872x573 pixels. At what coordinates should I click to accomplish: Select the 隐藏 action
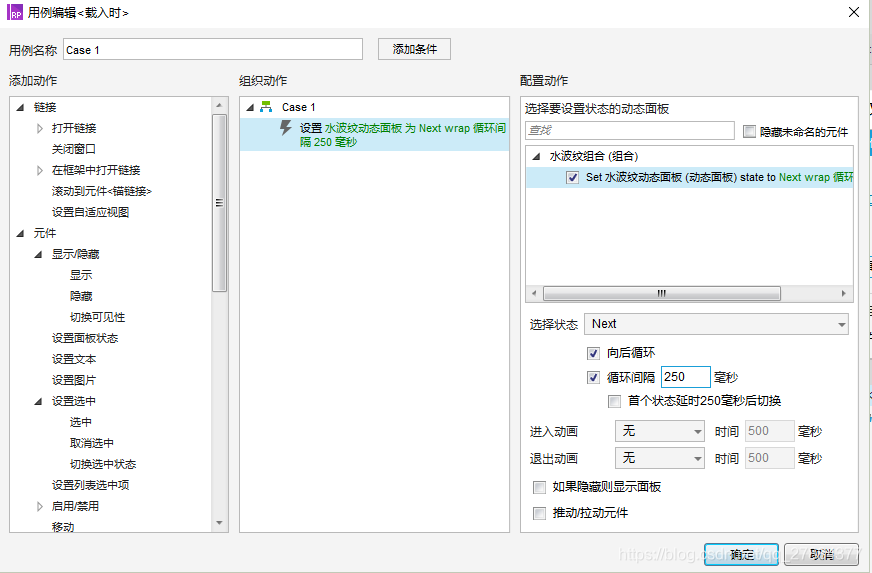click(x=81, y=297)
